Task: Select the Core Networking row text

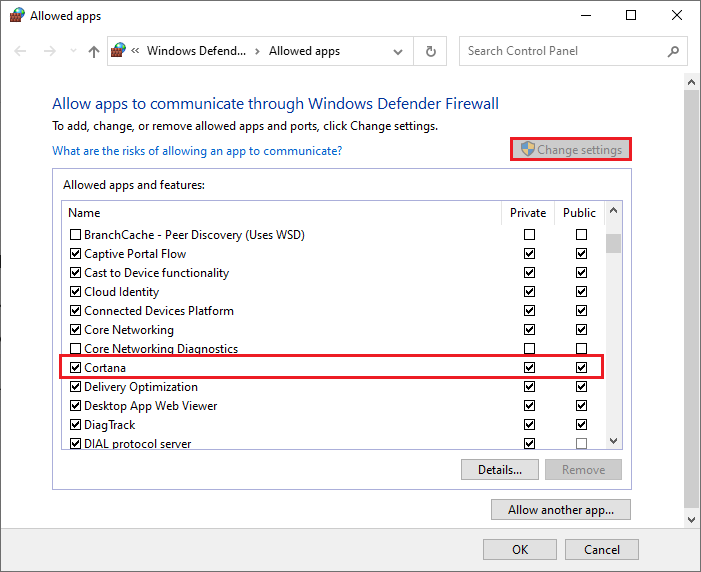Action: pyautogui.click(x=129, y=330)
